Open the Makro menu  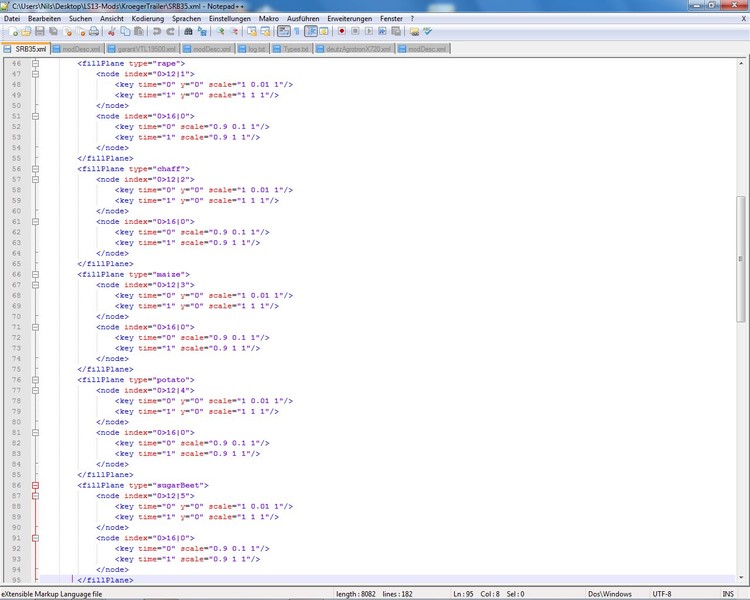[269, 19]
